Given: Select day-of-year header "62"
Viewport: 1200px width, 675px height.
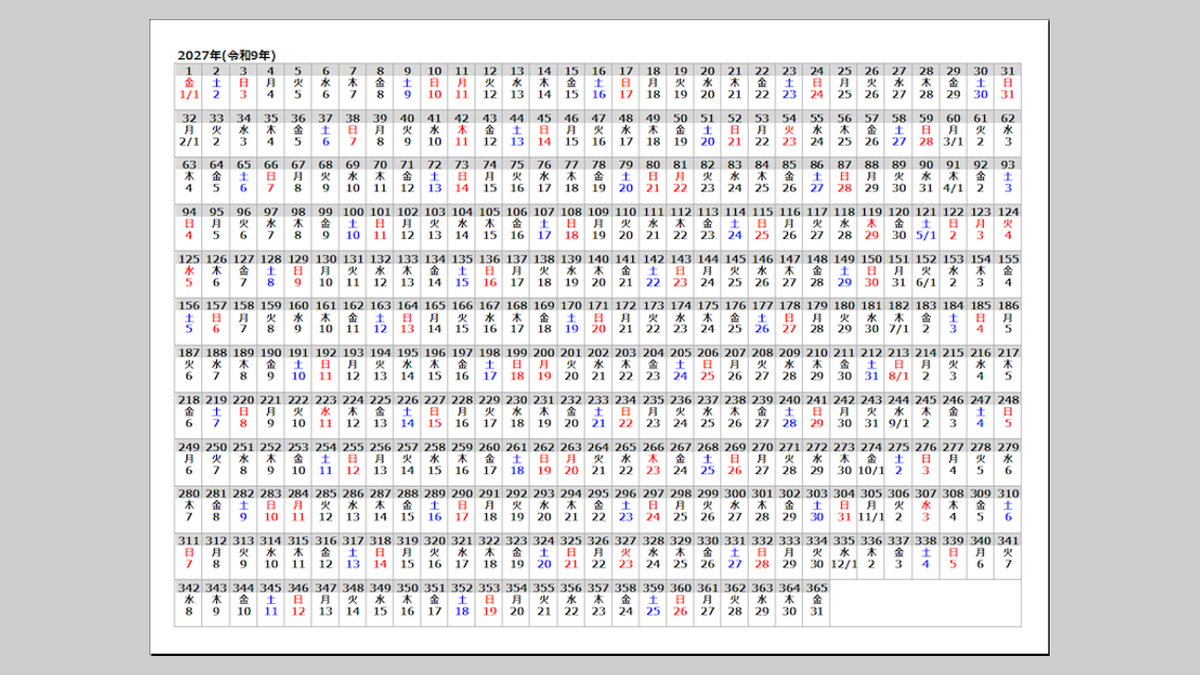Looking at the screenshot, I should tap(1008, 118).
